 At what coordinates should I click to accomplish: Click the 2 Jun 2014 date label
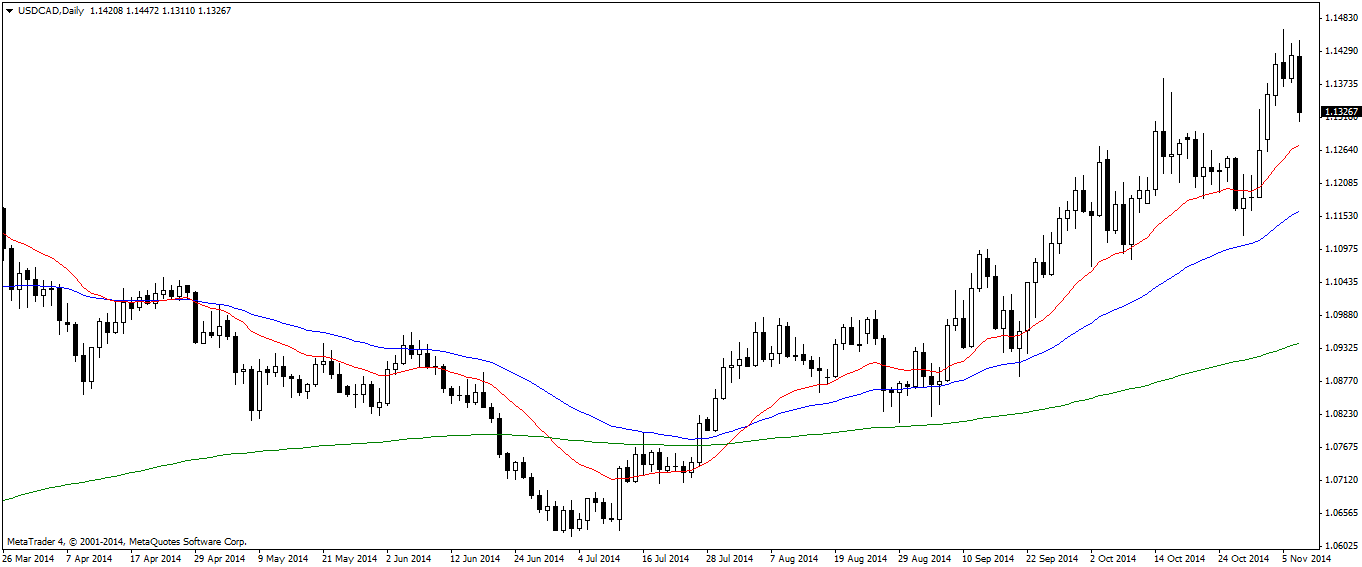pos(409,559)
